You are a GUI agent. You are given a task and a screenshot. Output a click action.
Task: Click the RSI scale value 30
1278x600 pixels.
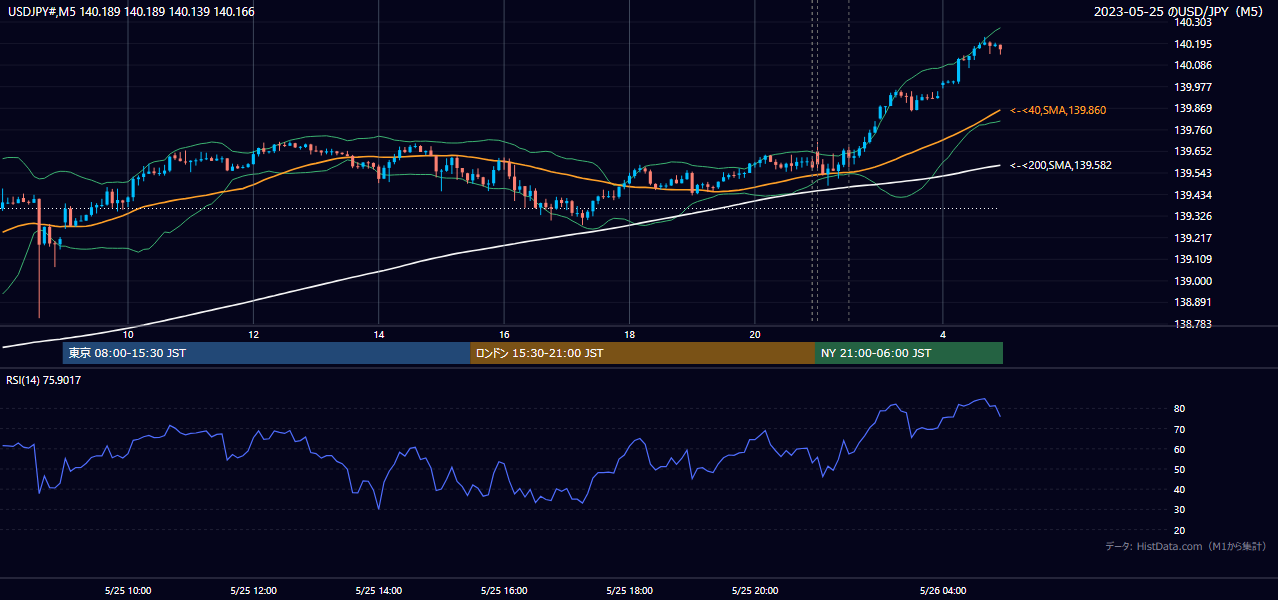pyautogui.click(x=1179, y=510)
